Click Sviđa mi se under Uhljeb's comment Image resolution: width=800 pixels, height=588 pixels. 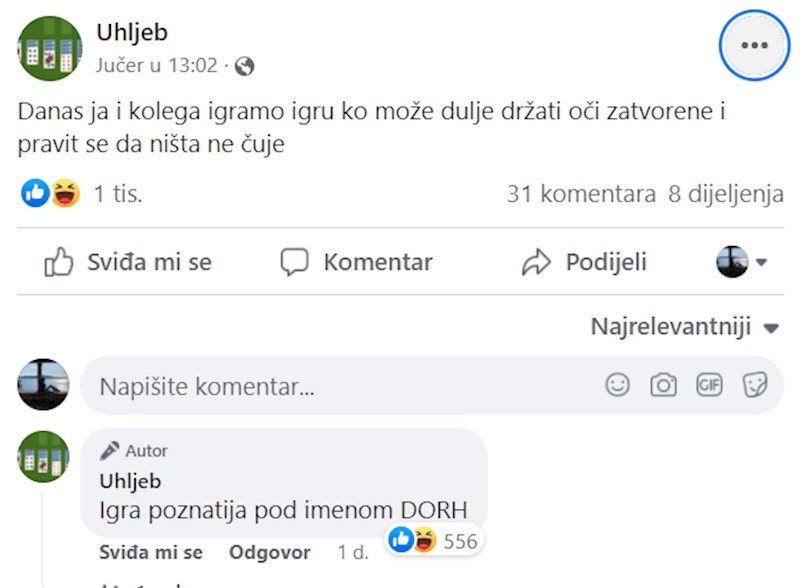[x=151, y=552]
